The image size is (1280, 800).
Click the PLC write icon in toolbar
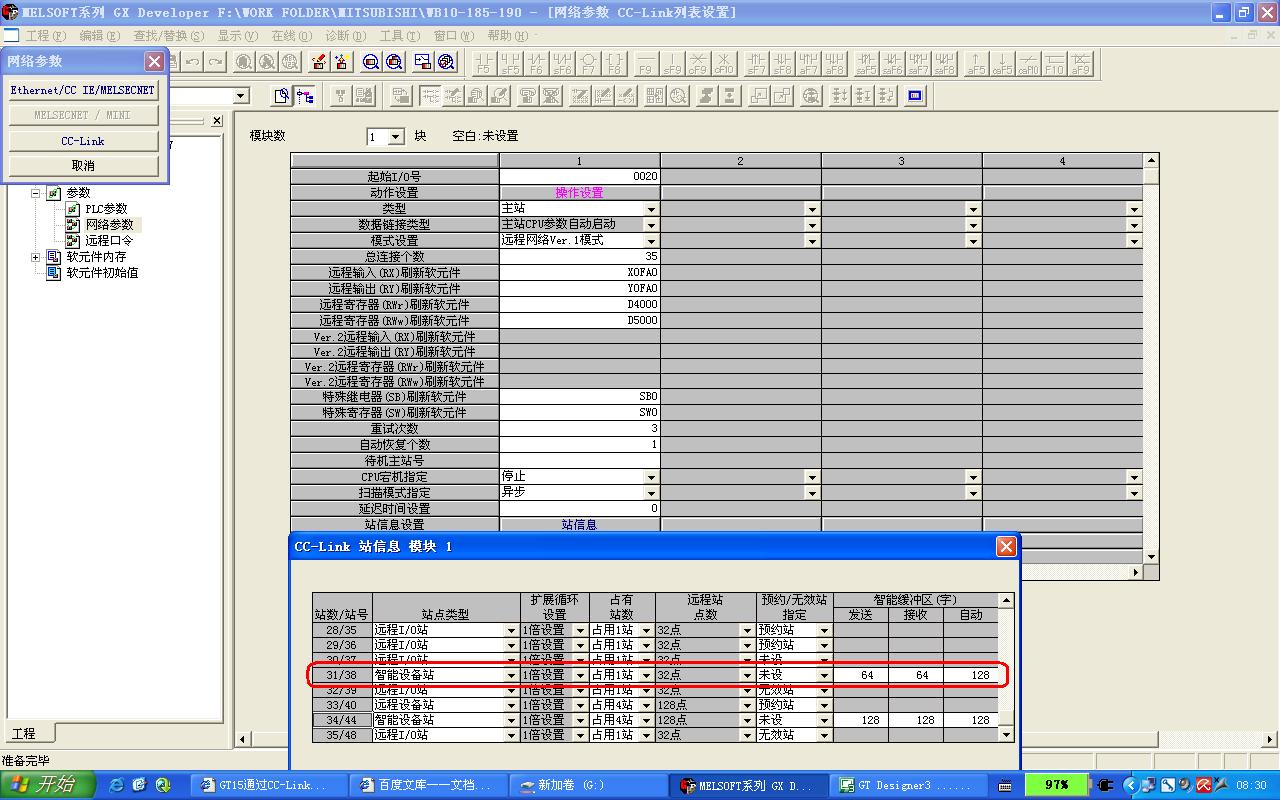point(319,62)
